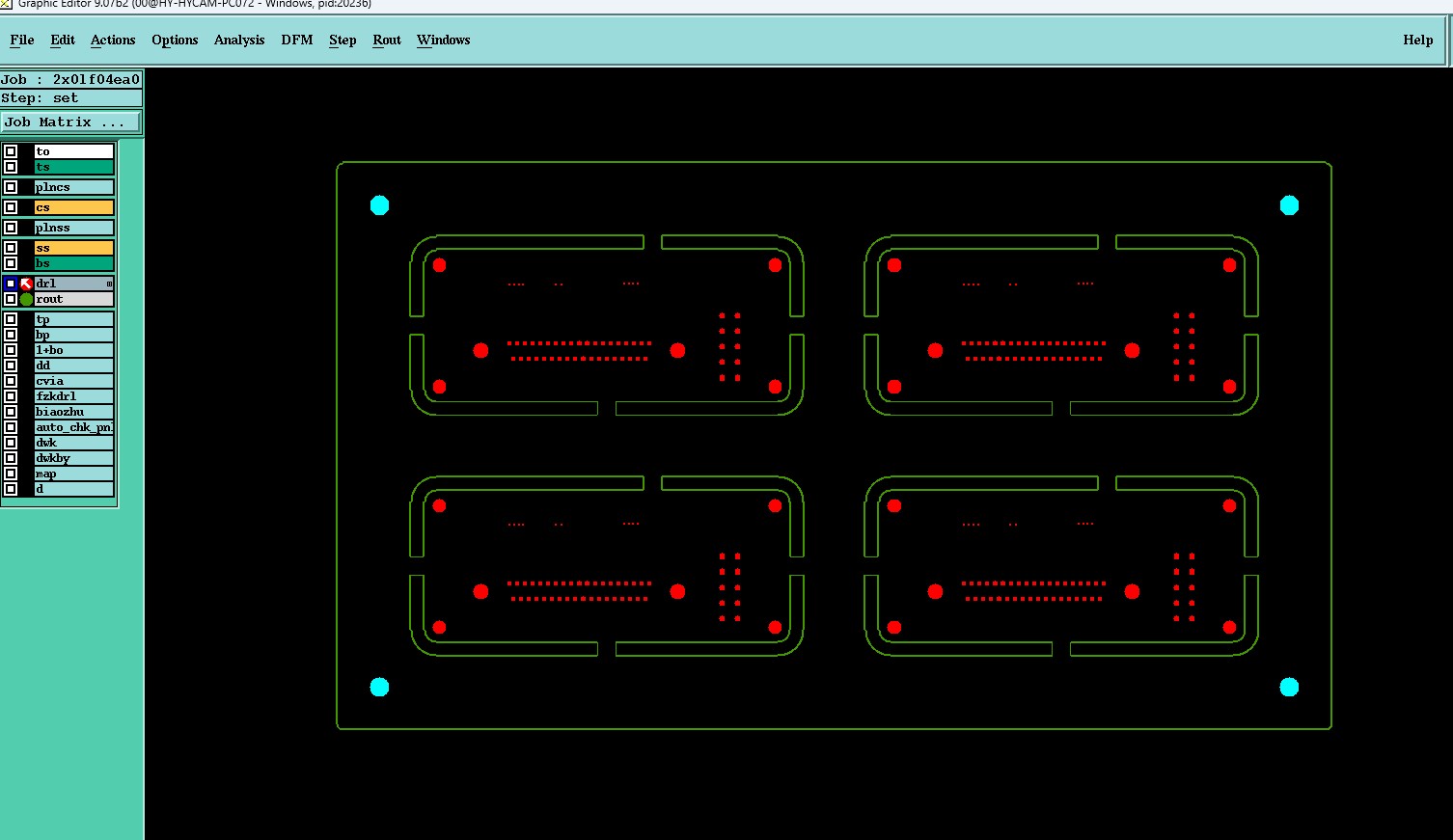Toggle the fzkdrl layer checkbox

click(11, 396)
